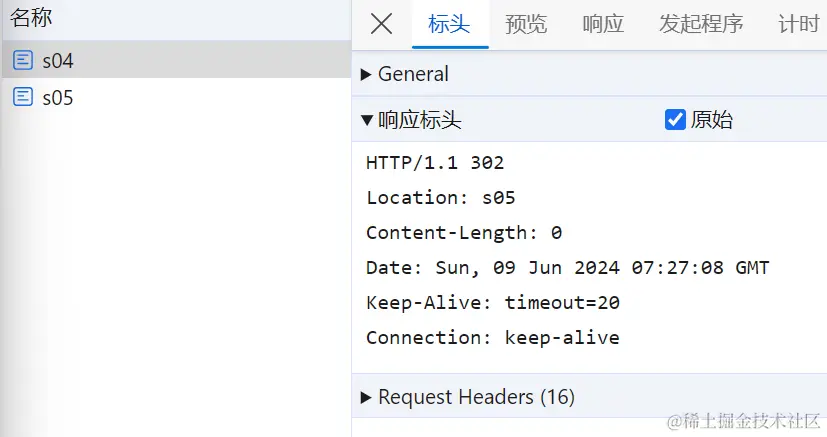This screenshot has width=827, height=437.
Task: Click the document icon next to s04
Action: [23, 60]
